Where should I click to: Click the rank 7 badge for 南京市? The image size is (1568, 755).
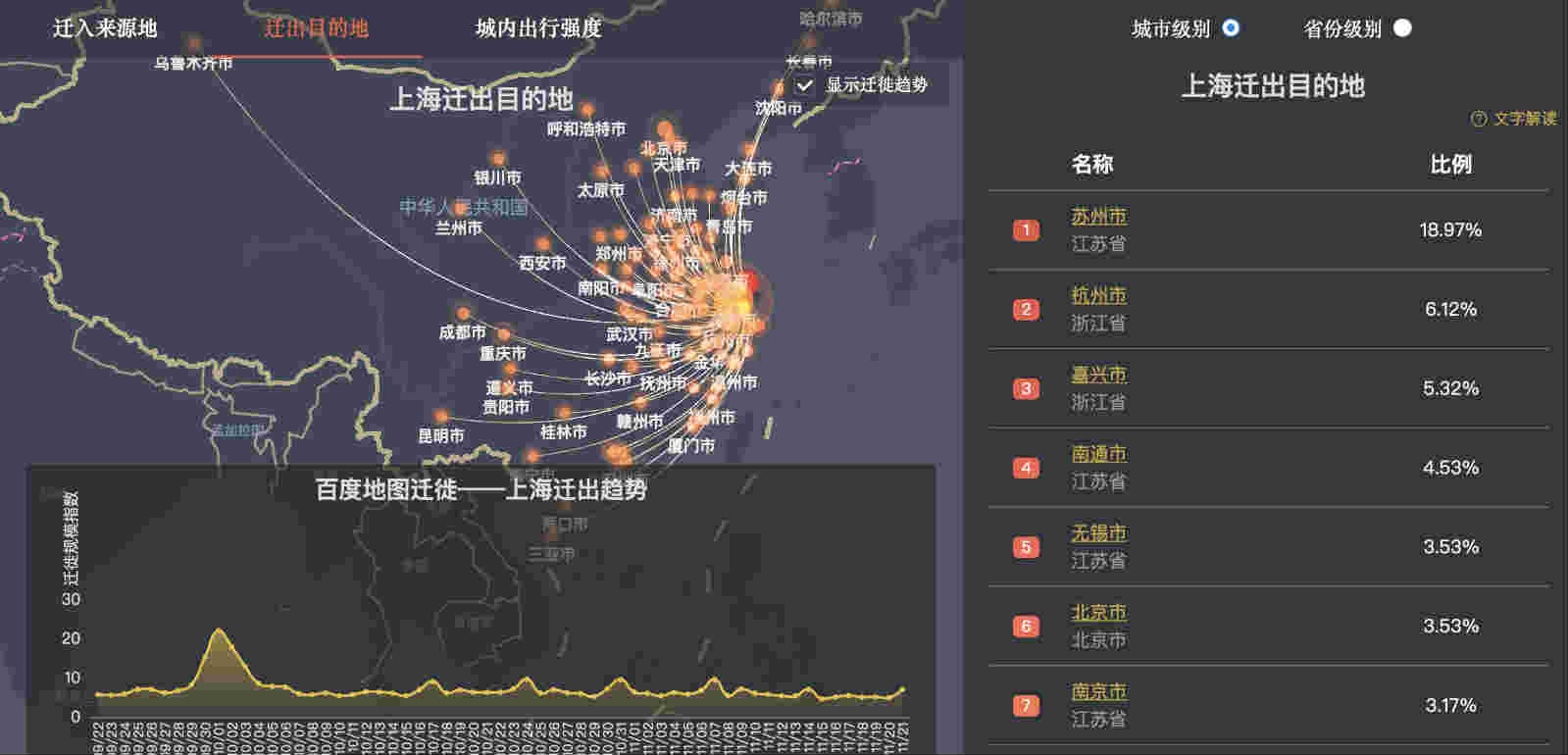[x=1026, y=705]
